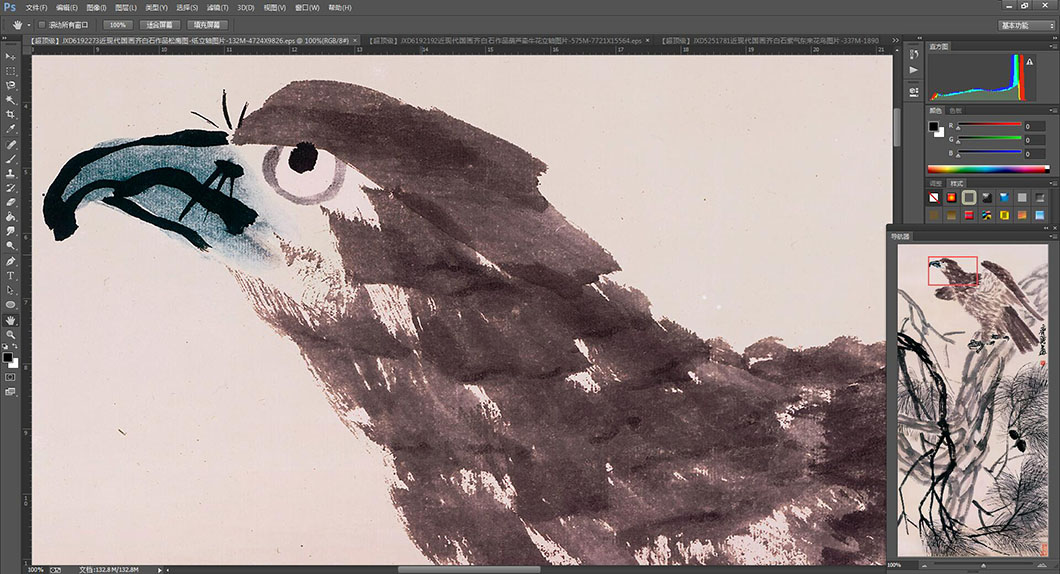Switch to the 色板 swatches tab
Screen dimensions: 1060x574
click(955, 110)
